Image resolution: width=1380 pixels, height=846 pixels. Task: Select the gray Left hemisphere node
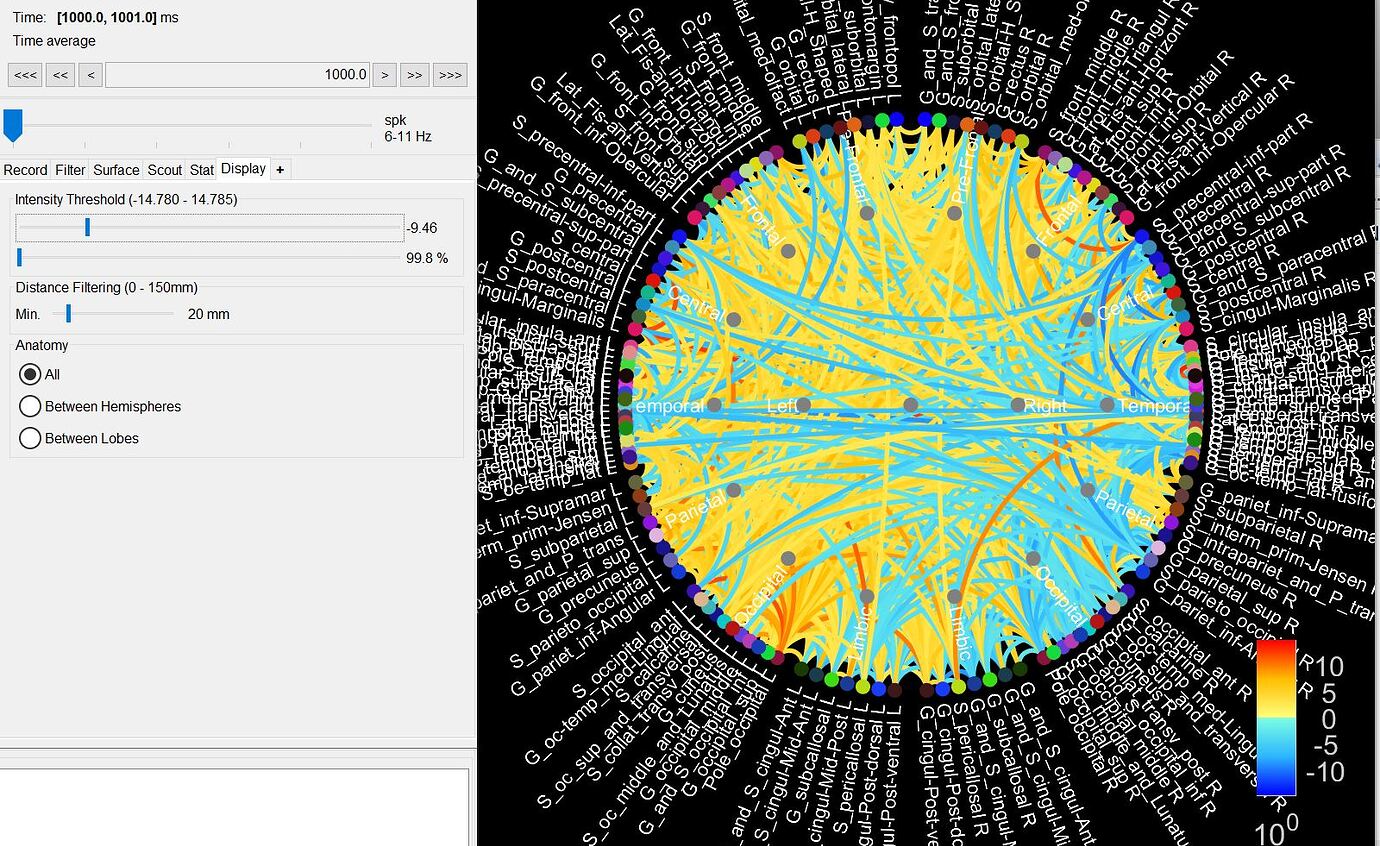[803, 405]
